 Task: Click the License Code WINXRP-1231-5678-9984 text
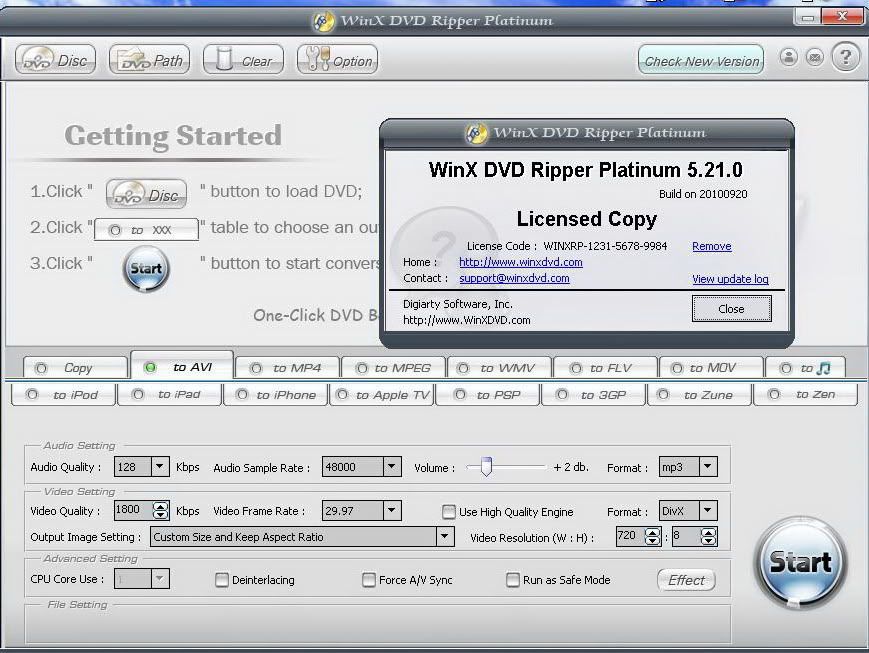click(x=566, y=246)
